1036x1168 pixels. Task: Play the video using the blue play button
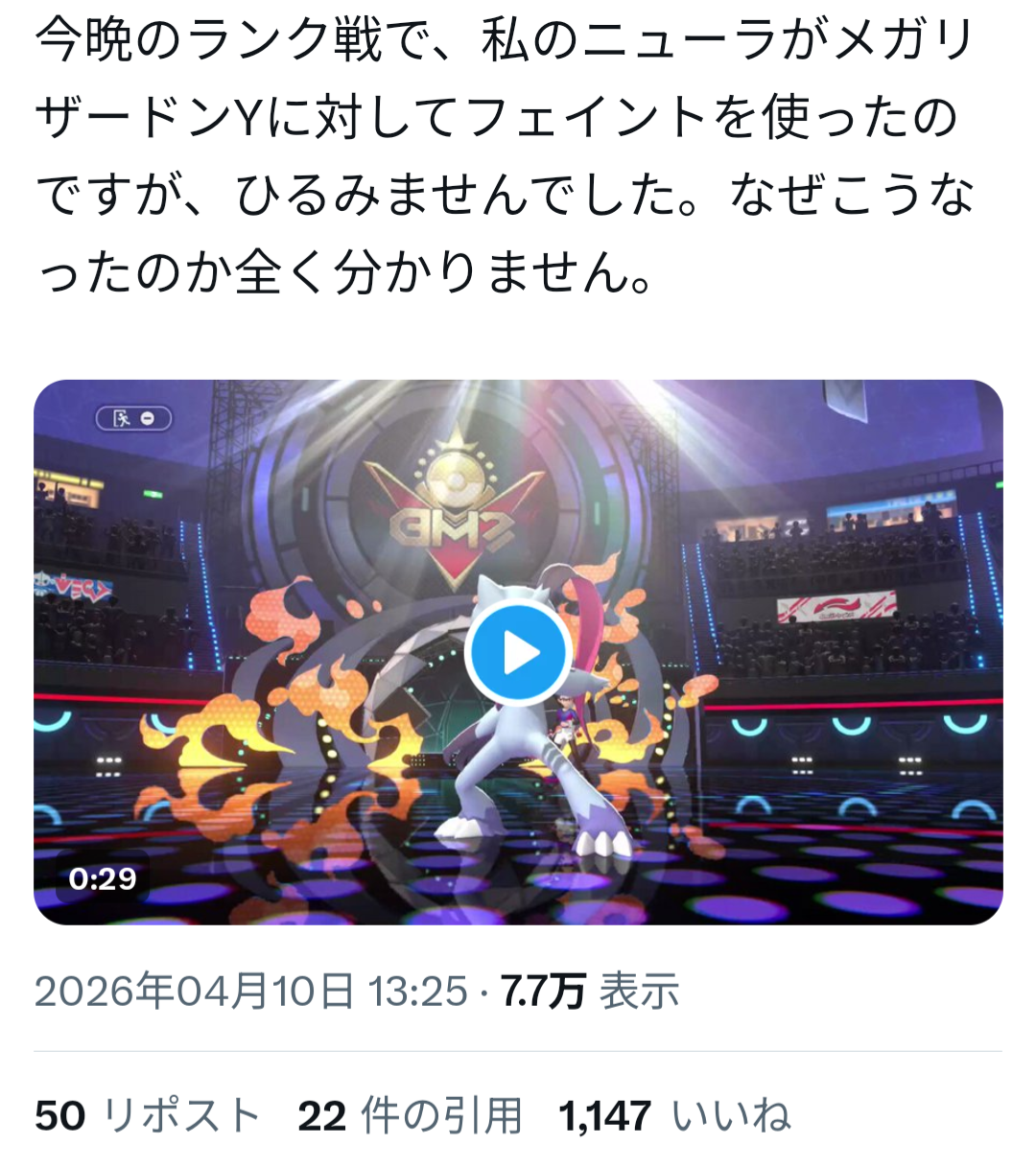point(518,653)
